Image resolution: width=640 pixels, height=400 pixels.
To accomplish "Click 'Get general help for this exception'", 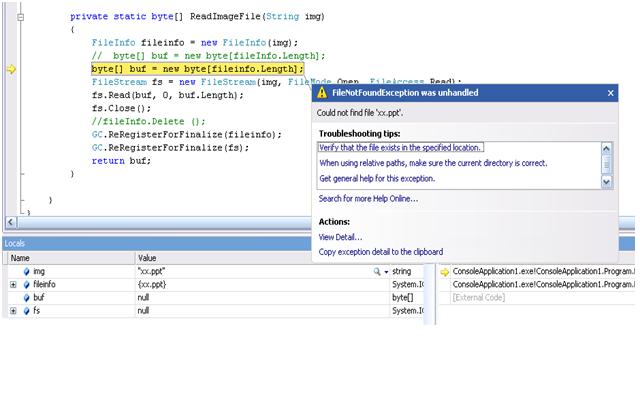I will coord(390,178).
